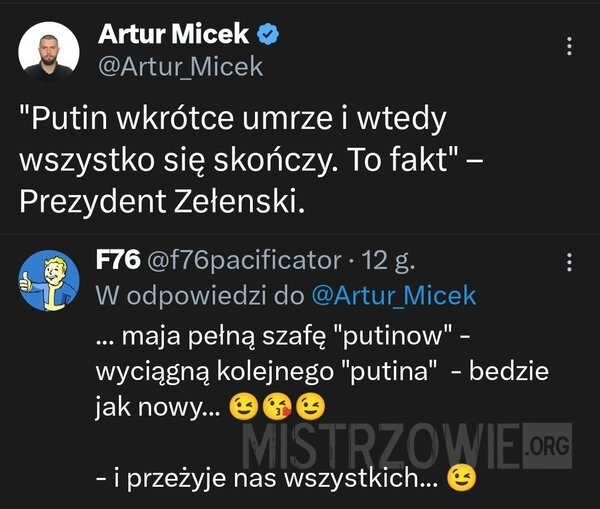Click the kissing face emoji
This screenshot has width=600, height=509.
point(278,407)
